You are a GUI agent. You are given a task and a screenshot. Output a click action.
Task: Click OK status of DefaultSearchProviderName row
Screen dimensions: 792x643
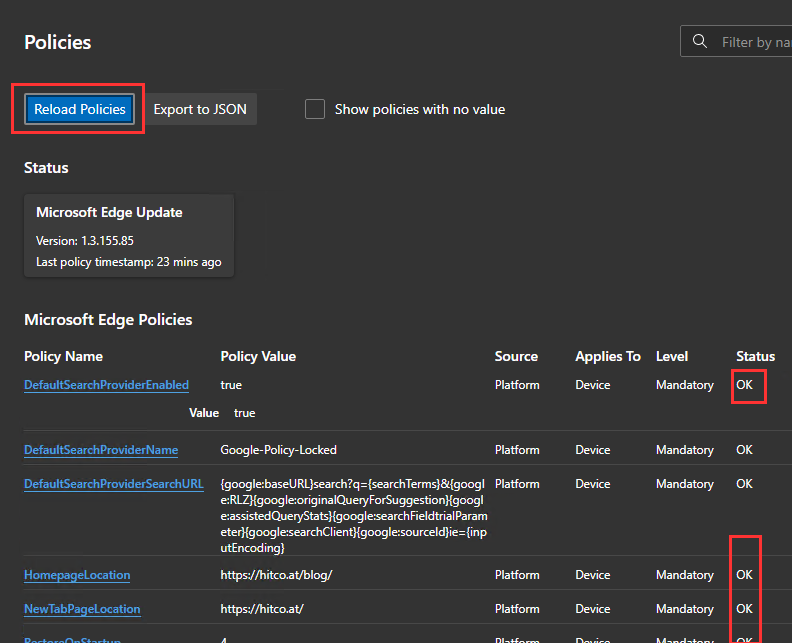pyautogui.click(x=744, y=450)
